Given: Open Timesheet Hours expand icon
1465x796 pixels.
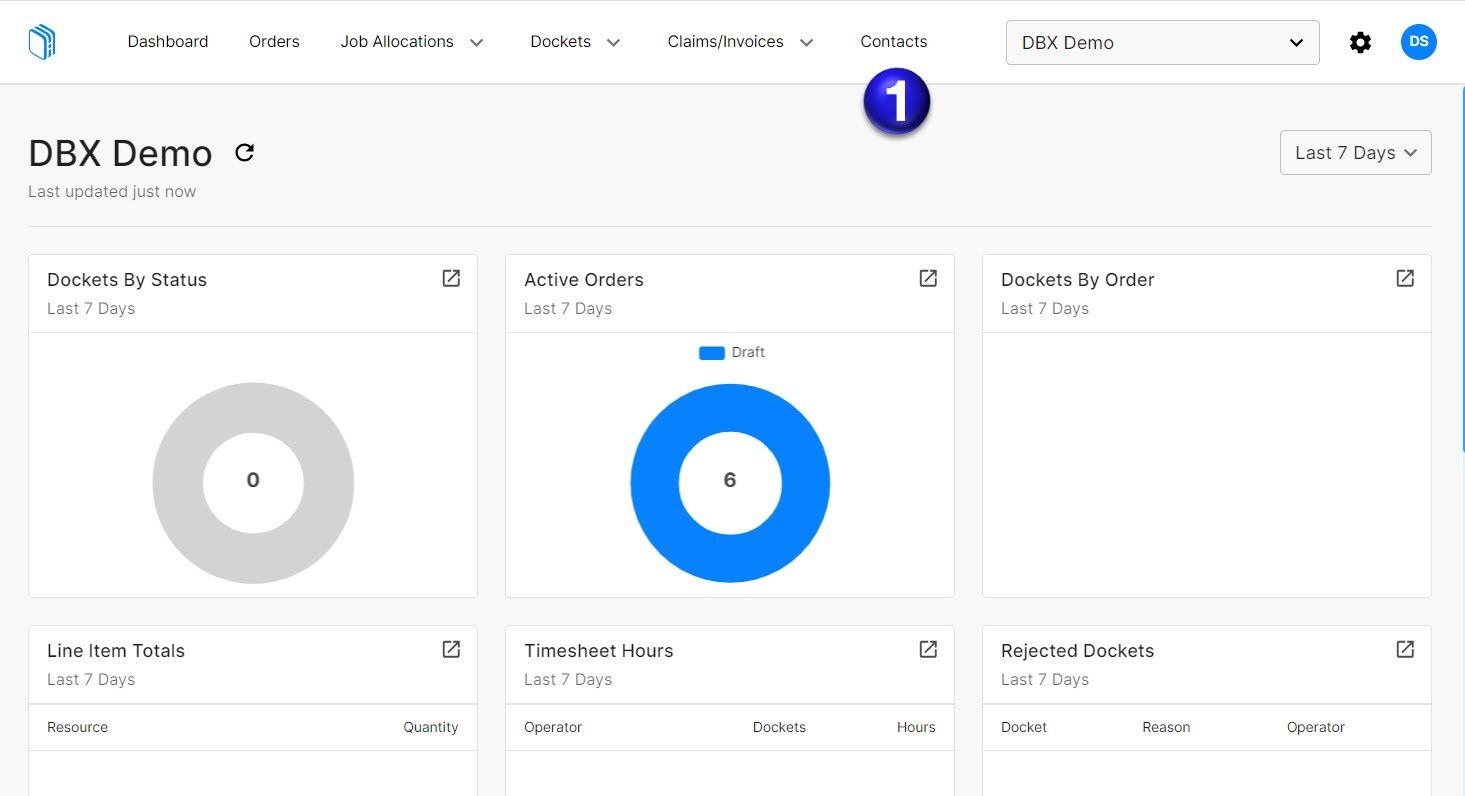Looking at the screenshot, I should point(928,649).
